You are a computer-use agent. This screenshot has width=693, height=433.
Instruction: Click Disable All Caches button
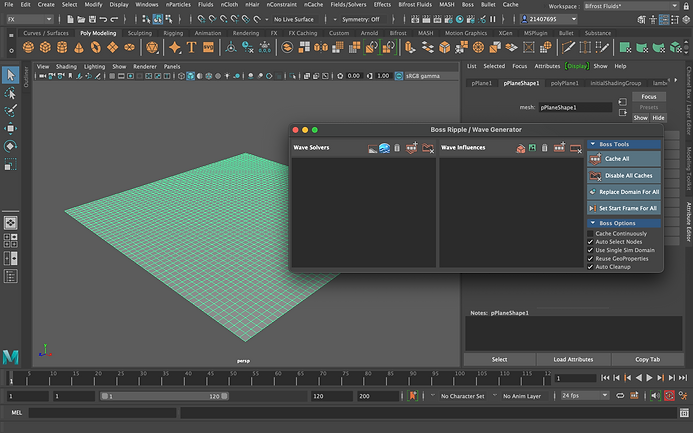tap(624, 176)
